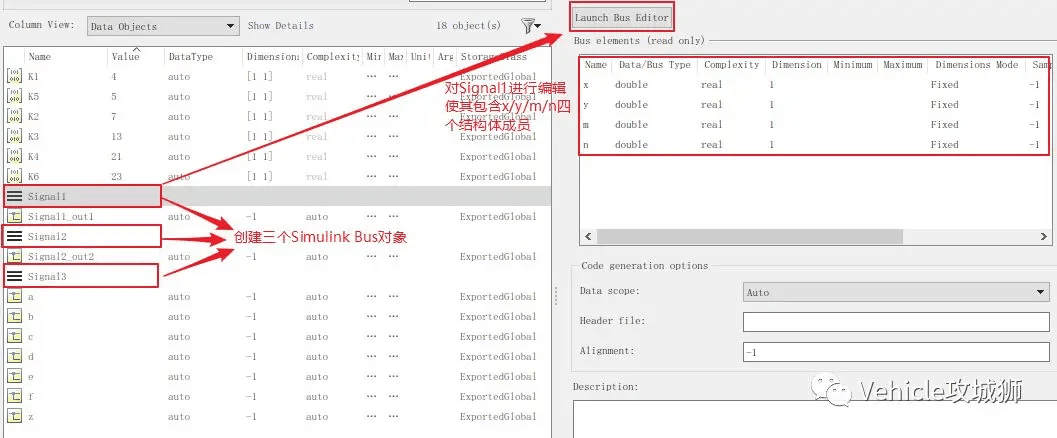This screenshot has width=1057, height=438.
Task: Click the Signal1 row name
Action: pyautogui.click(x=47, y=196)
